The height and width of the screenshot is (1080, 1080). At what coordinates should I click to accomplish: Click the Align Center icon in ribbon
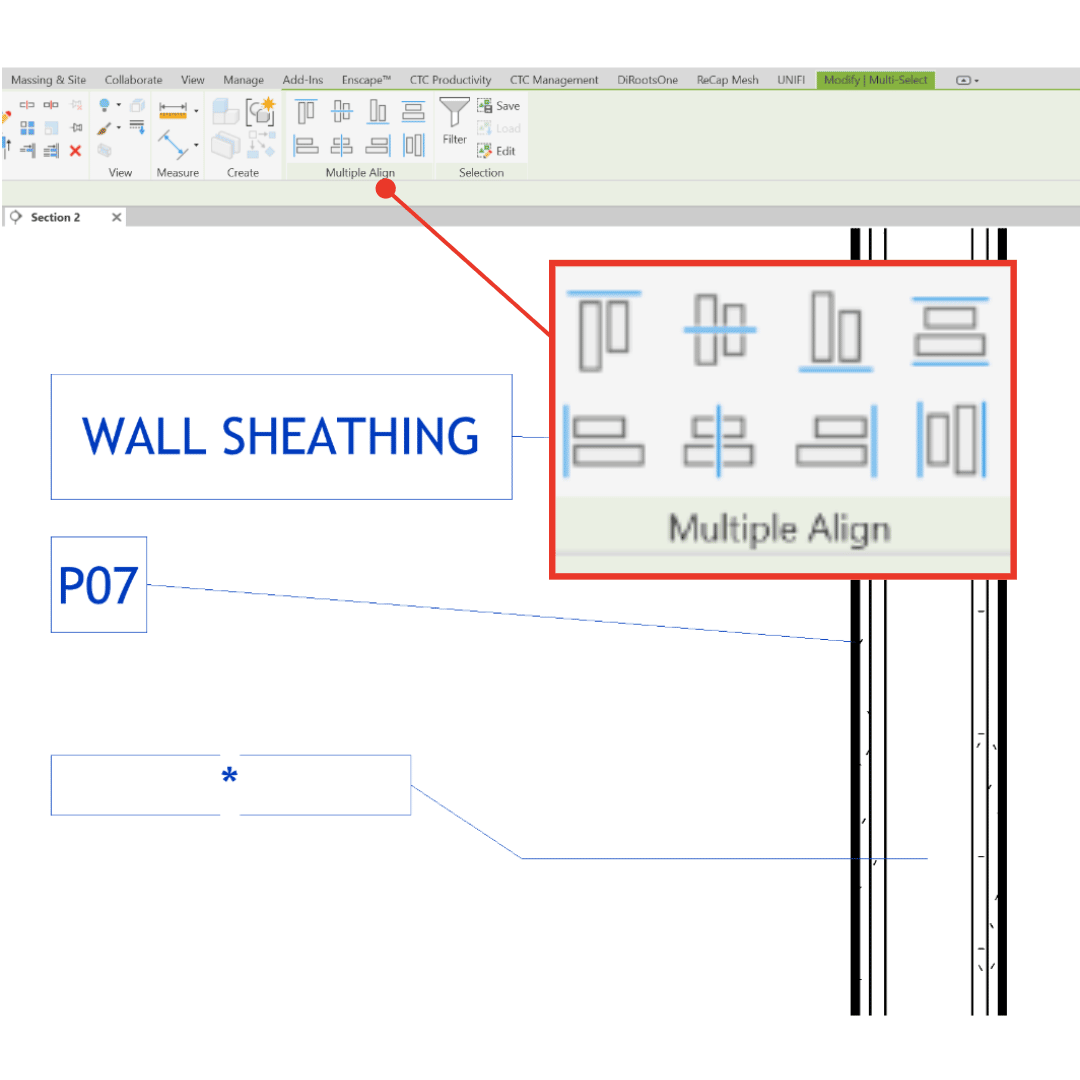(x=342, y=146)
